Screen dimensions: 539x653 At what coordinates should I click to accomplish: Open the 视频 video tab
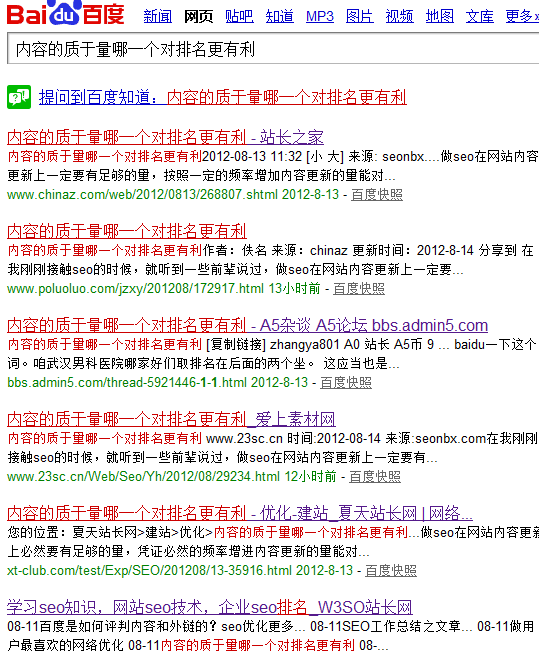[x=399, y=16]
